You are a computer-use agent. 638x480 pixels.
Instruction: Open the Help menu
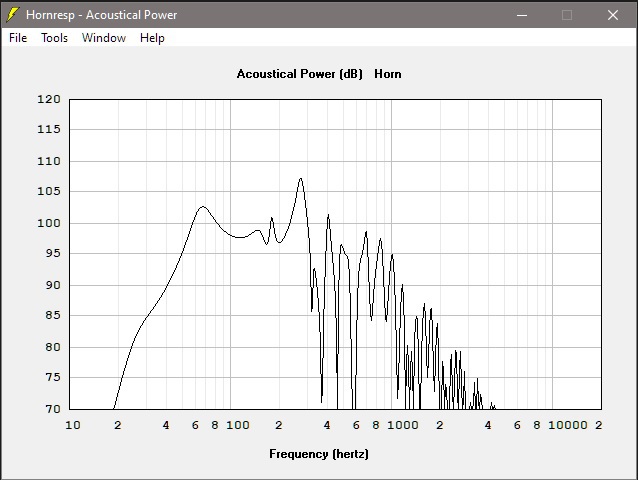click(152, 38)
